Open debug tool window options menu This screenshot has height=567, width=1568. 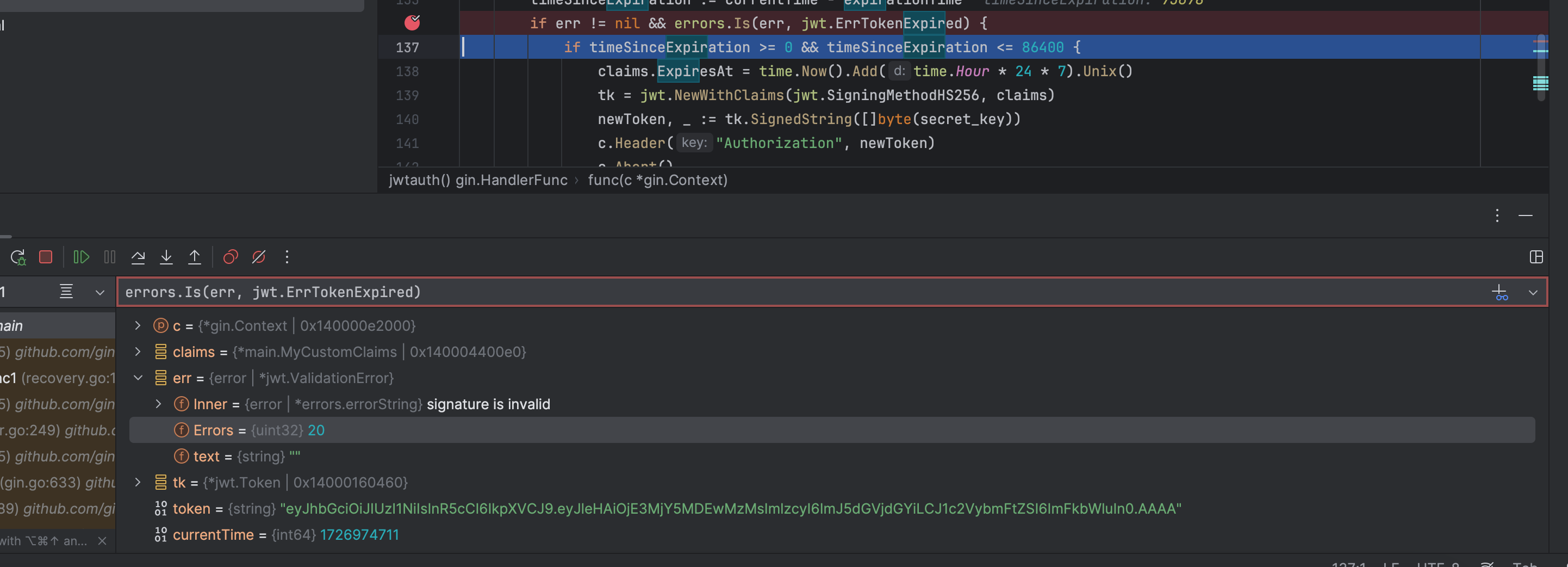pyautogui.click(x=1497, y=215)
